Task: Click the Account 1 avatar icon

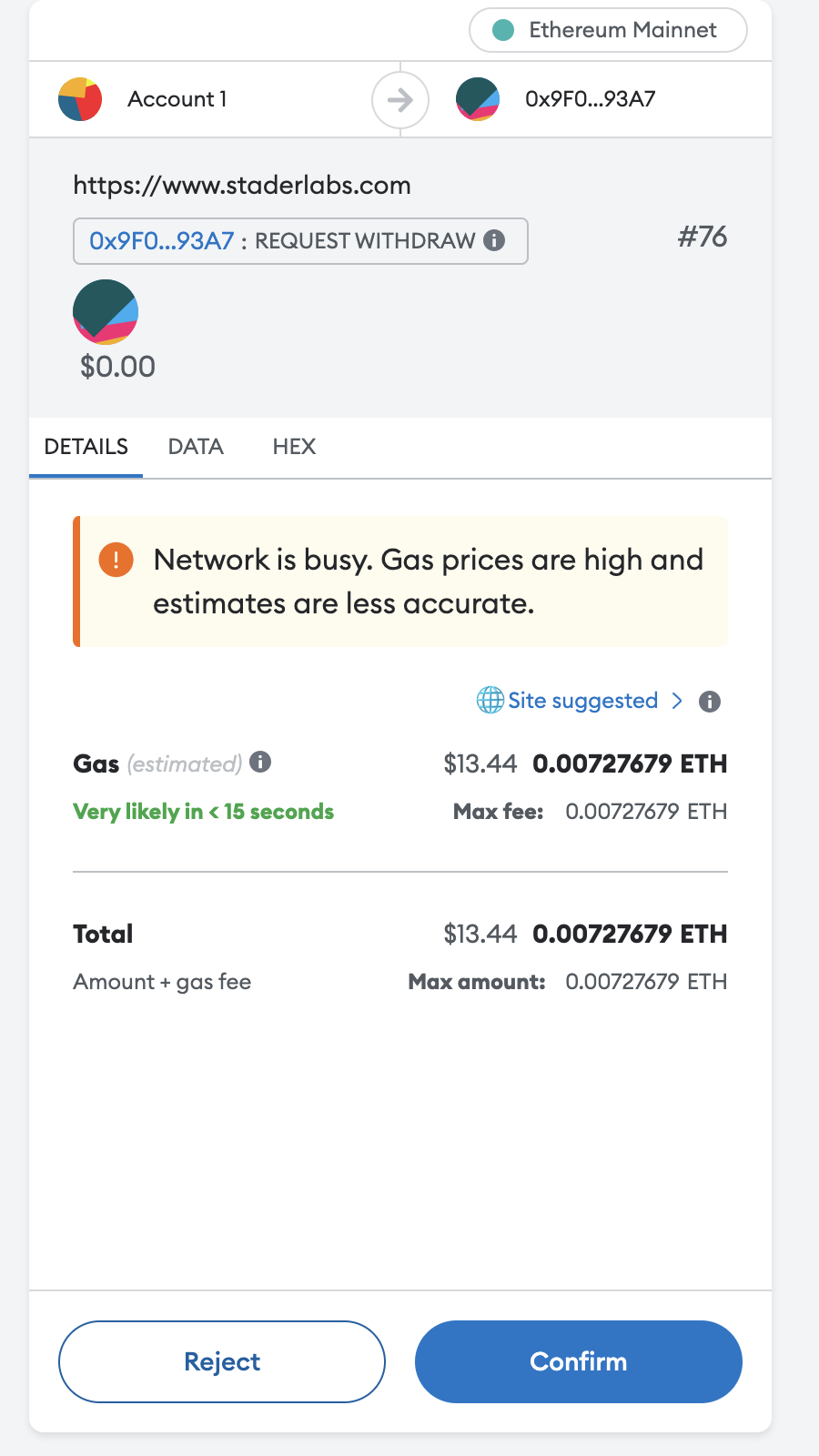Action: 80,99
